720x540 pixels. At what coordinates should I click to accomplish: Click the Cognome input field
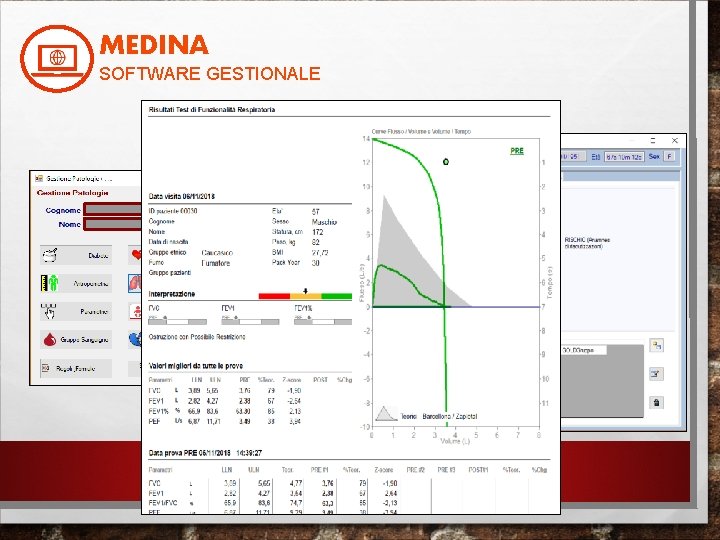pyautogui.click(x=112, y=209)
